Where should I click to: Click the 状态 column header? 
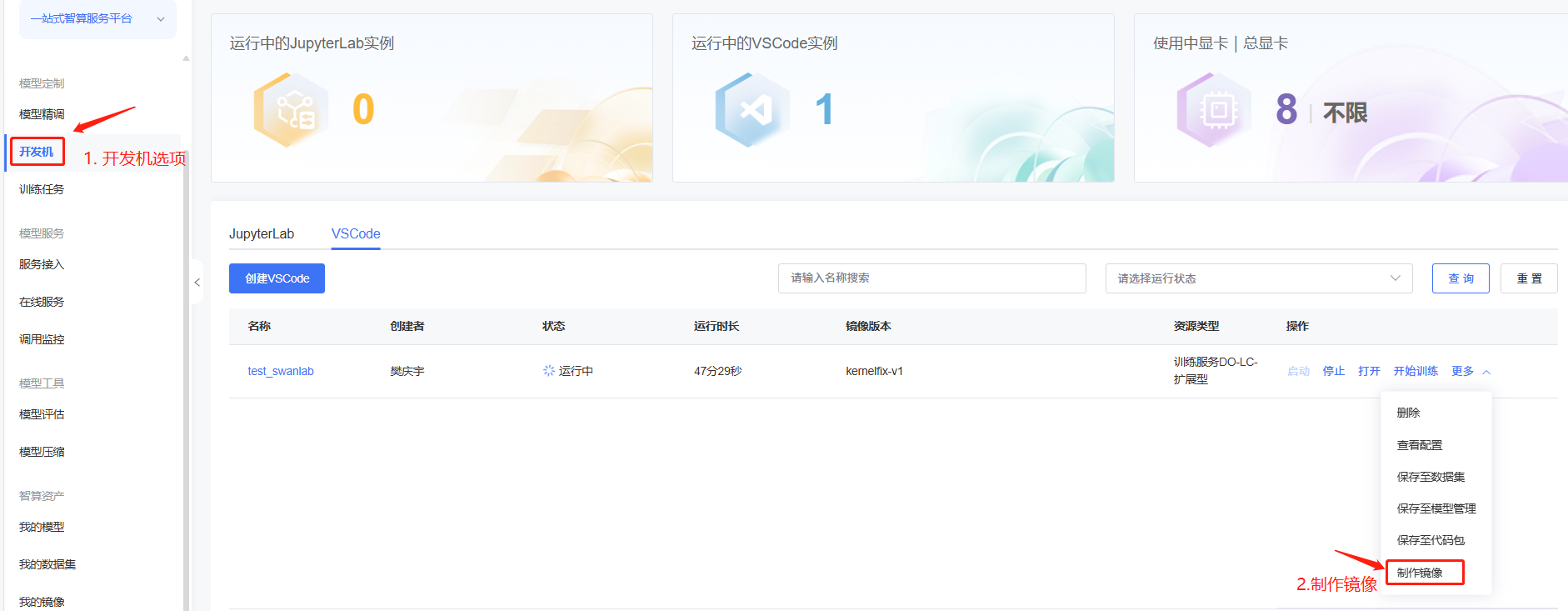tap(553, 326)
